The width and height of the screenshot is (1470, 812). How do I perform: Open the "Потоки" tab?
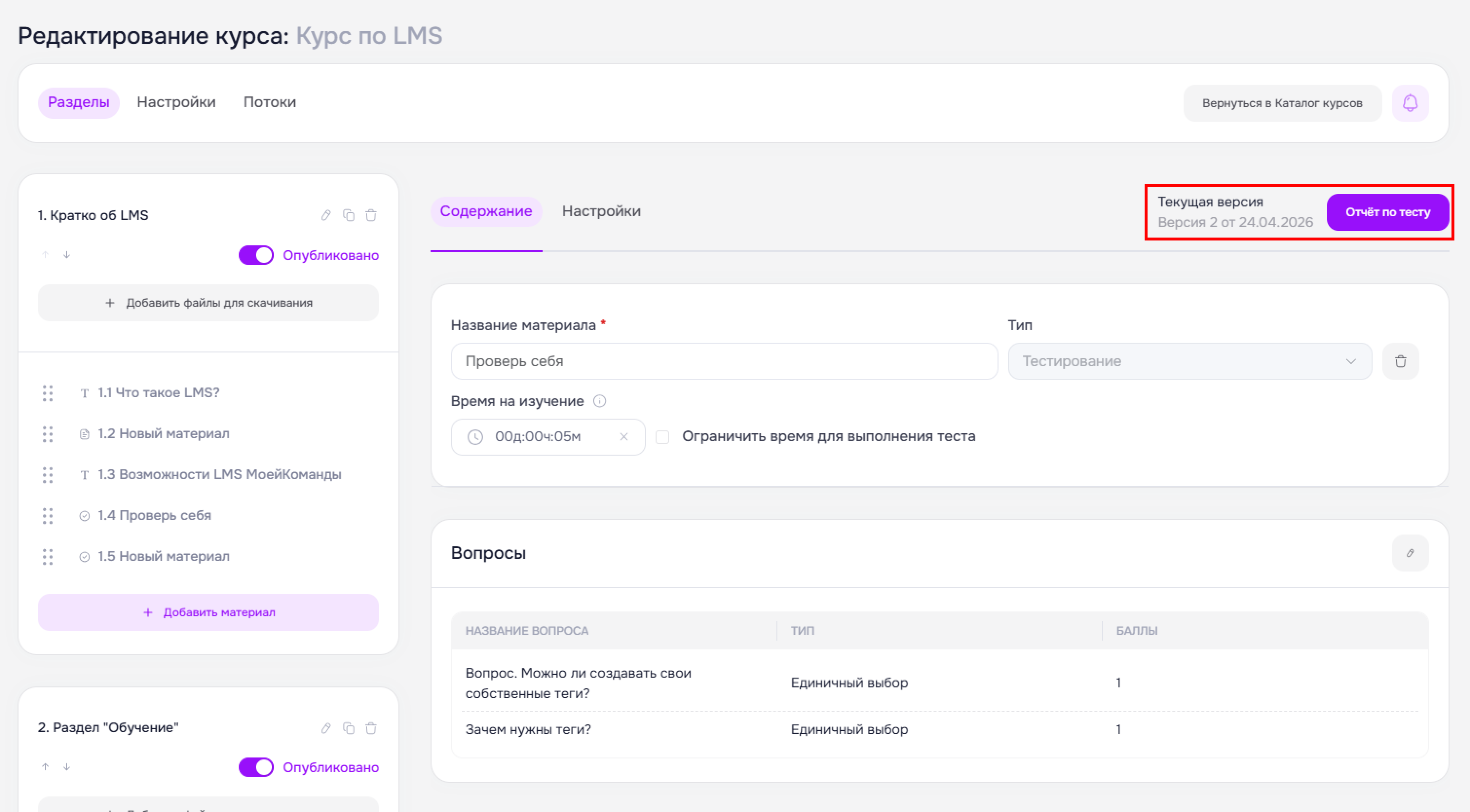(x=270, y=103)
